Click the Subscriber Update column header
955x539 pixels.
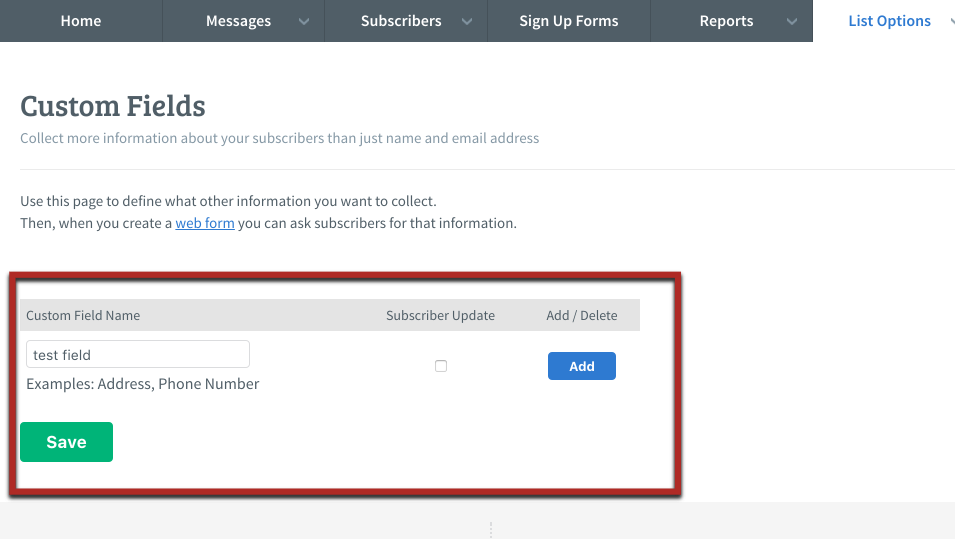tap(440, 315)
